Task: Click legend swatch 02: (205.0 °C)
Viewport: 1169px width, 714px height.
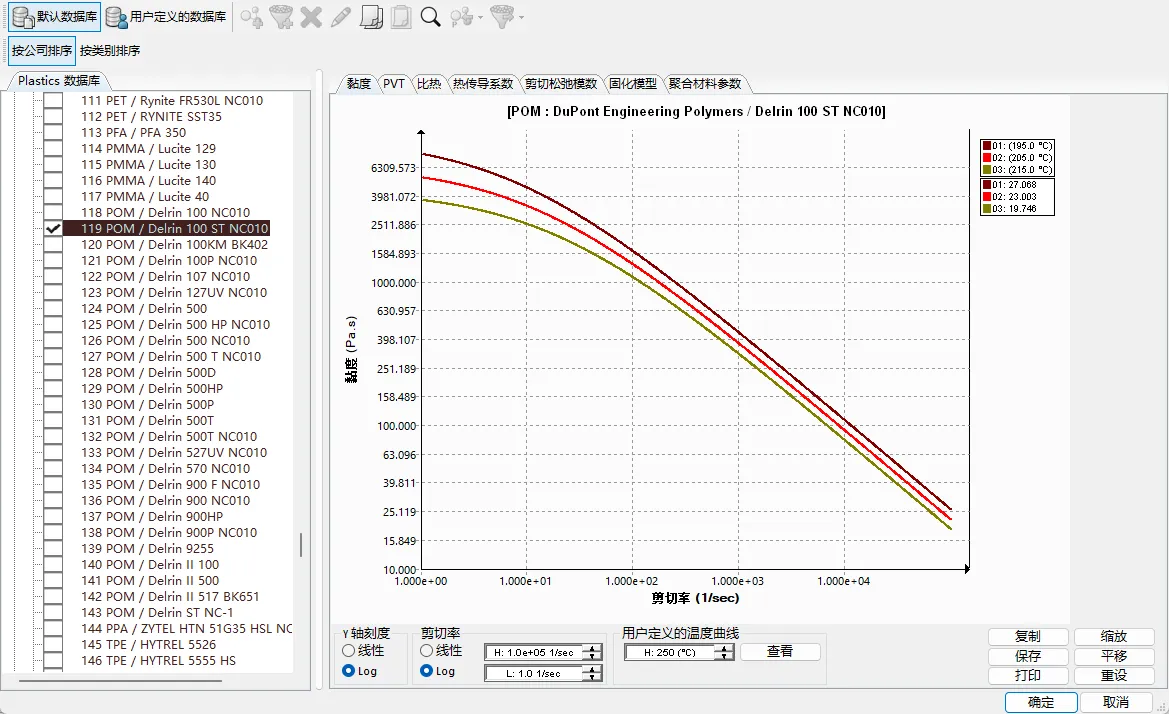Action: [987, 158]
